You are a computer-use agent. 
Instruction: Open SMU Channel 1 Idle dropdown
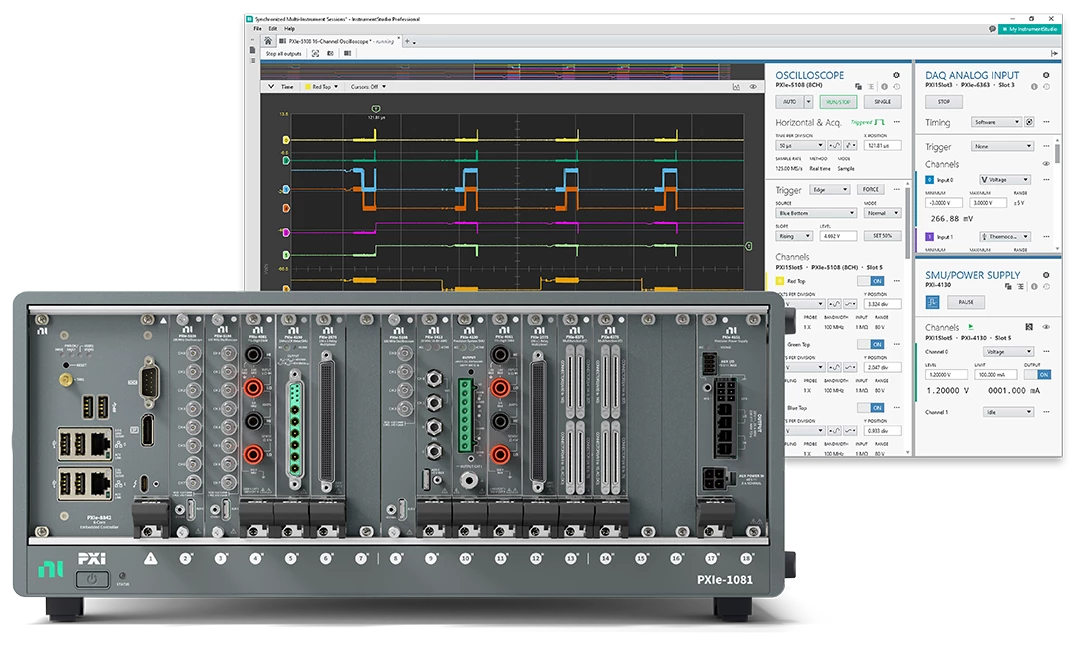[1008, 412]
